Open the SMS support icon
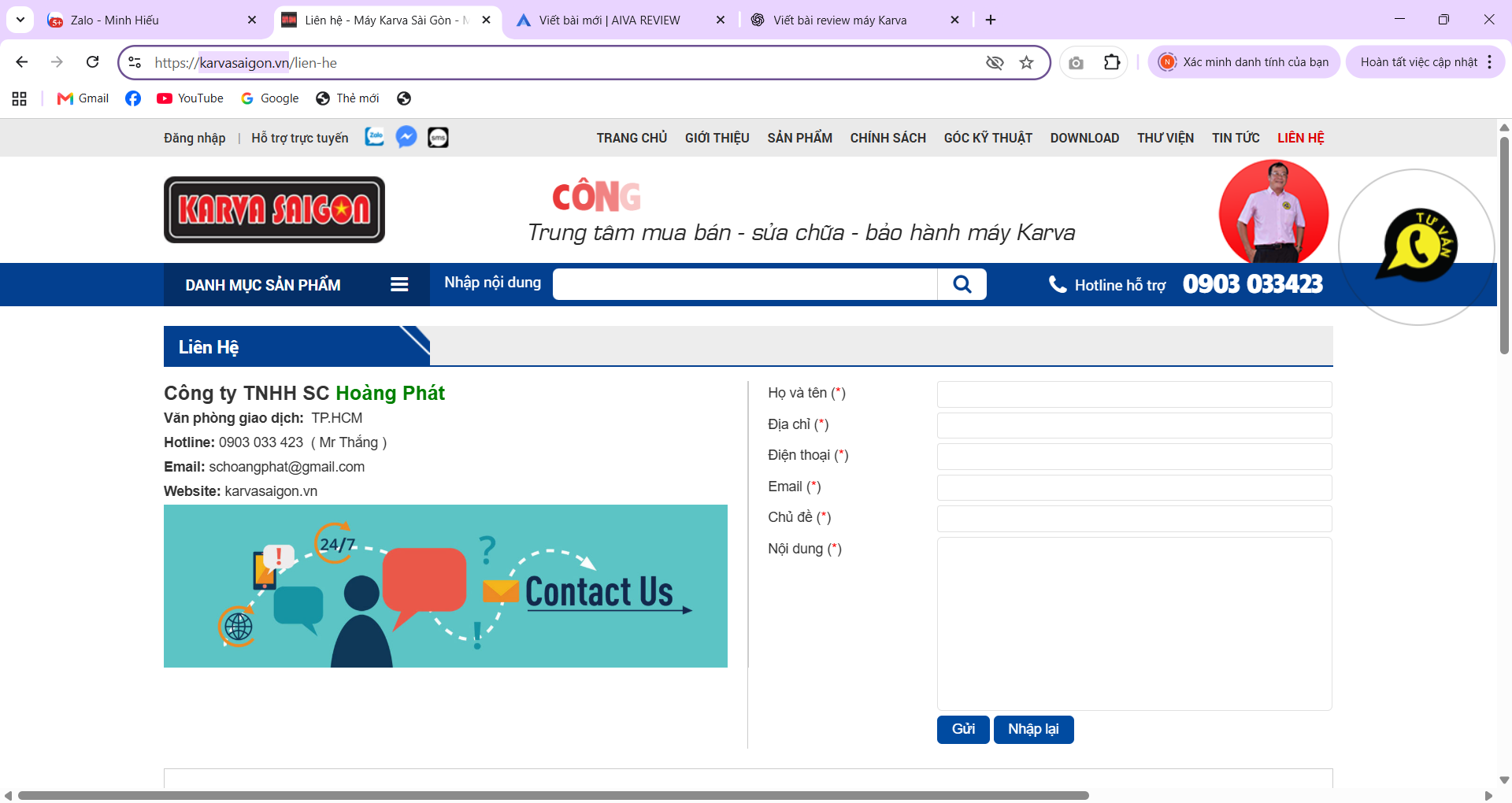Viewport: 1512px width, 803px height. [x=438, y=138]
